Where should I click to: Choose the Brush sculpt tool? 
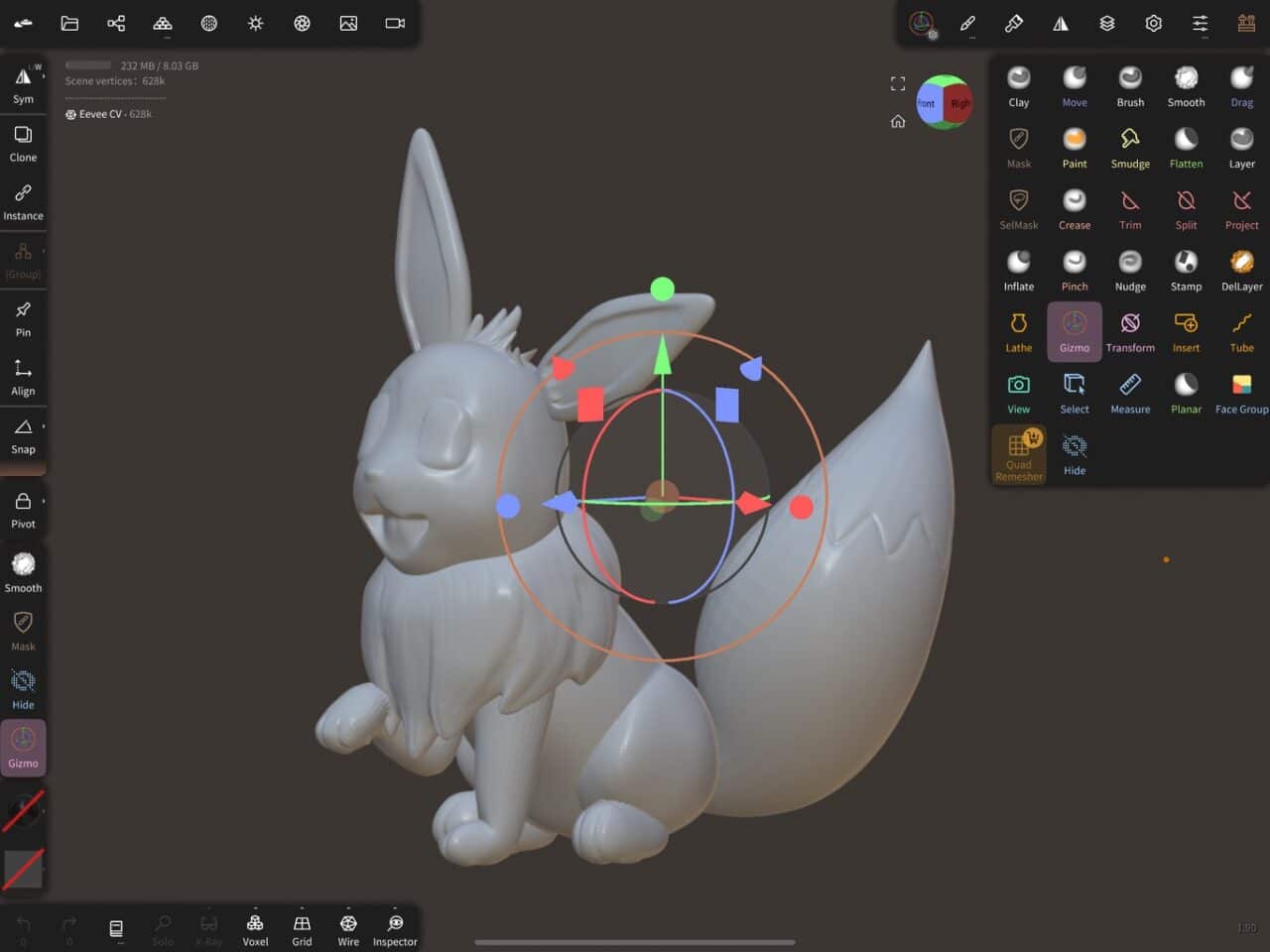(1130, 86)
